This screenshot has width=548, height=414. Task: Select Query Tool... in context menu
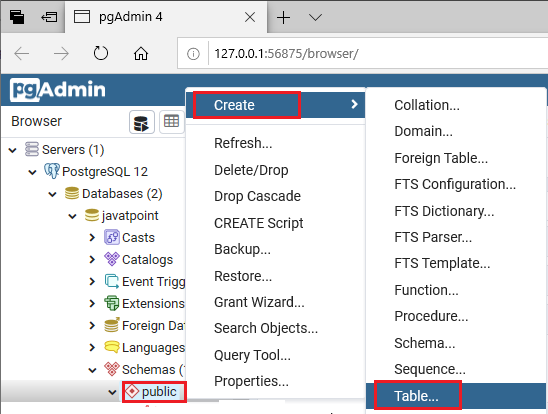coord(252,355)
